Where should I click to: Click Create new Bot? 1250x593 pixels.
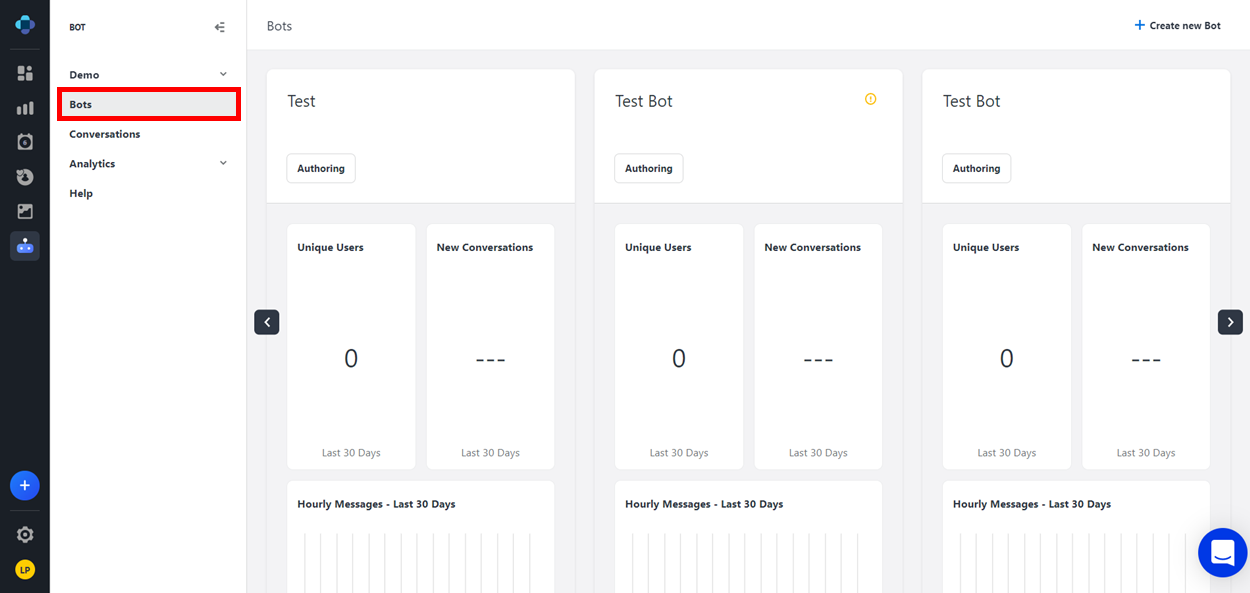1177,25
